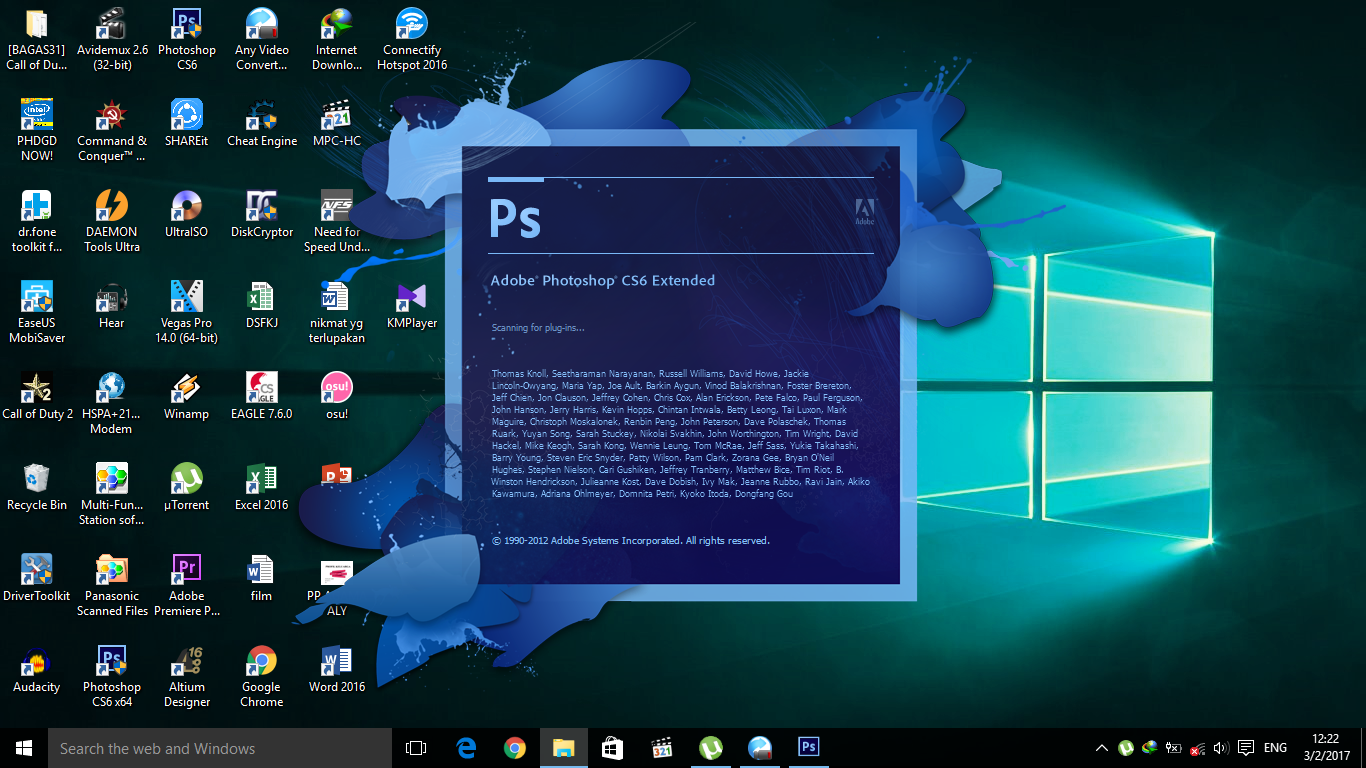Screen dimensions: 1366x768
Task: Select Any Video Converter desktop shortcut
Action: point(262,40)
